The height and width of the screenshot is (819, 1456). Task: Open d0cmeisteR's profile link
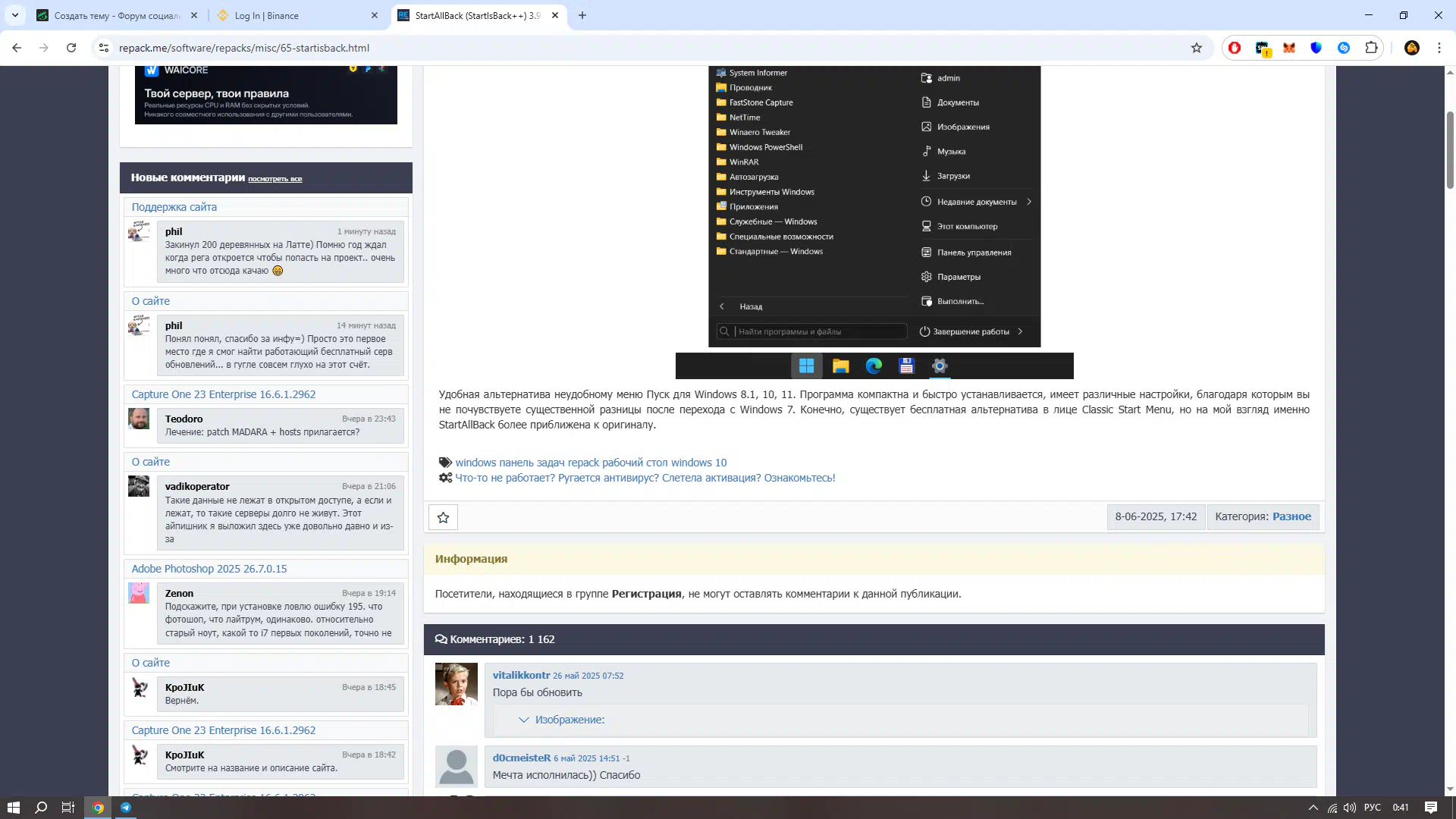tap(522, 758)
